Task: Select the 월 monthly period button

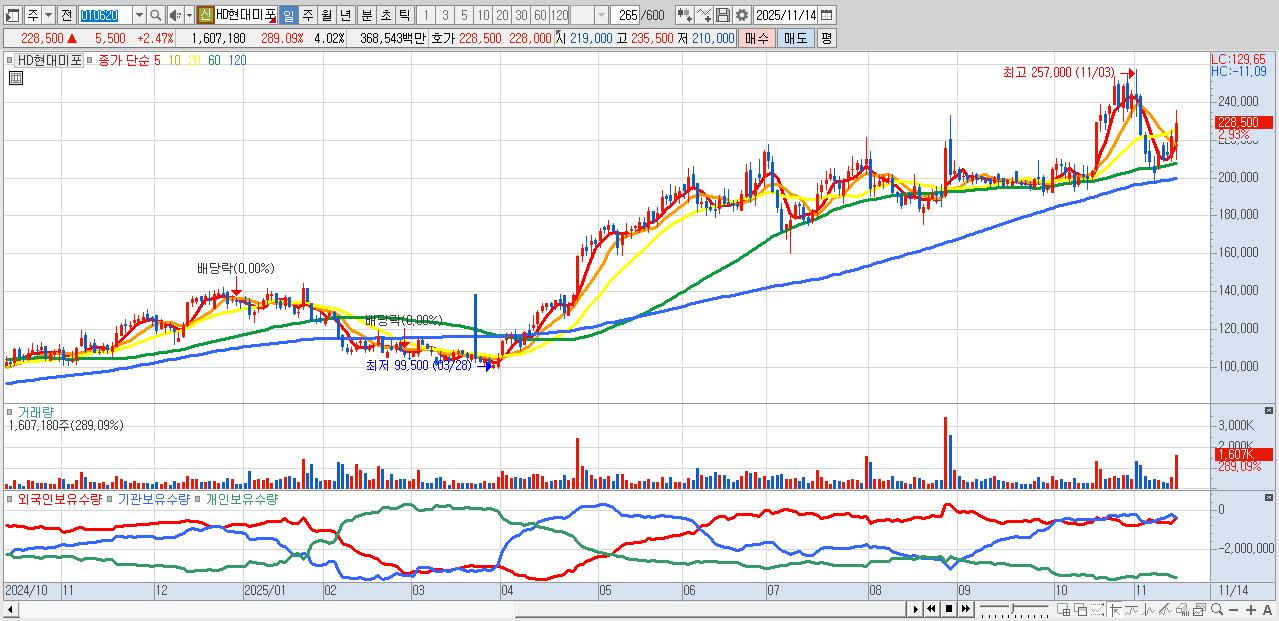Action: (x=326, y=15)
